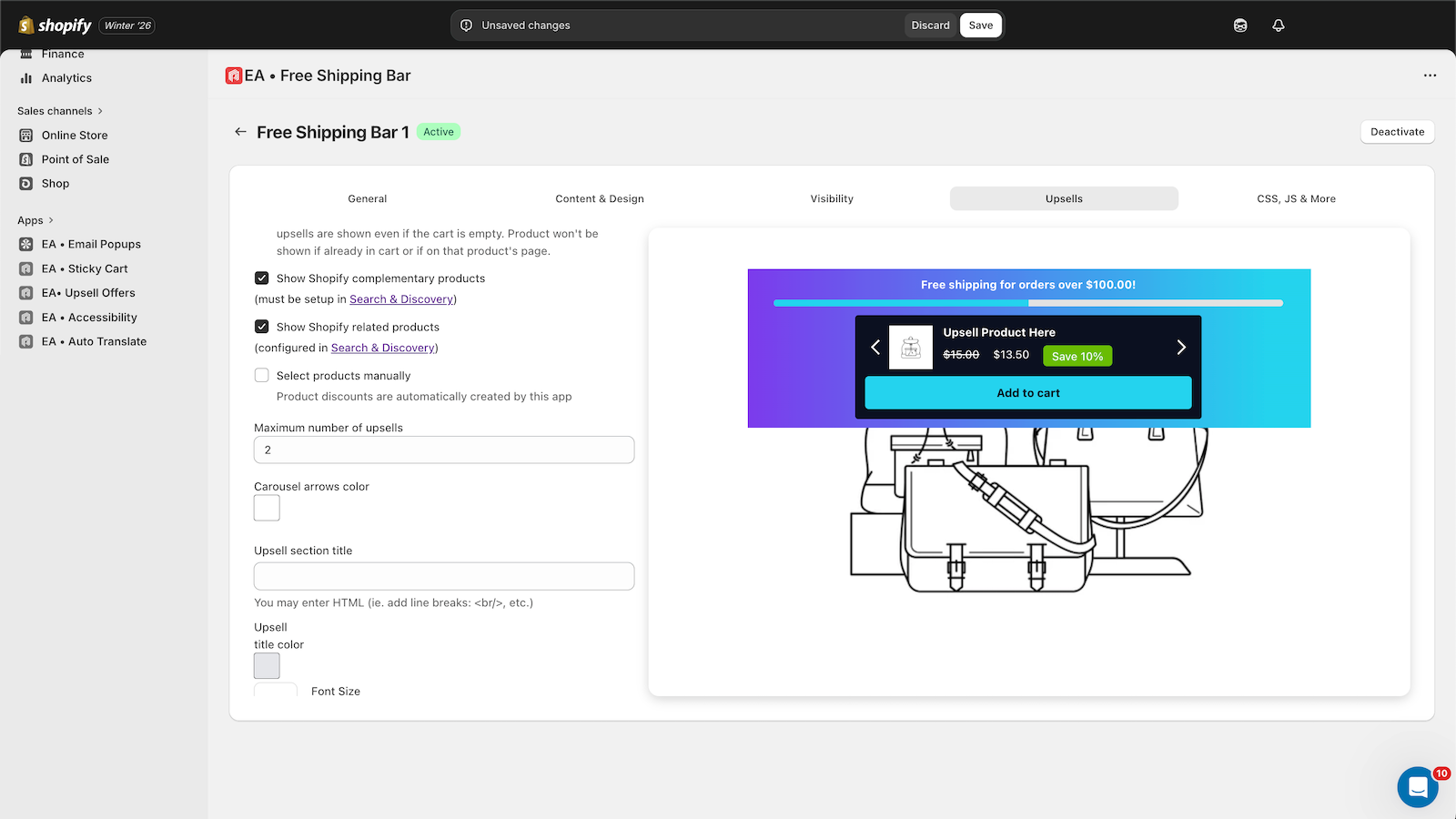This screenshot has height=819, width=1456.
Task: Pick the Carousel arrows color swatch
Action: (x=267, y=508)
